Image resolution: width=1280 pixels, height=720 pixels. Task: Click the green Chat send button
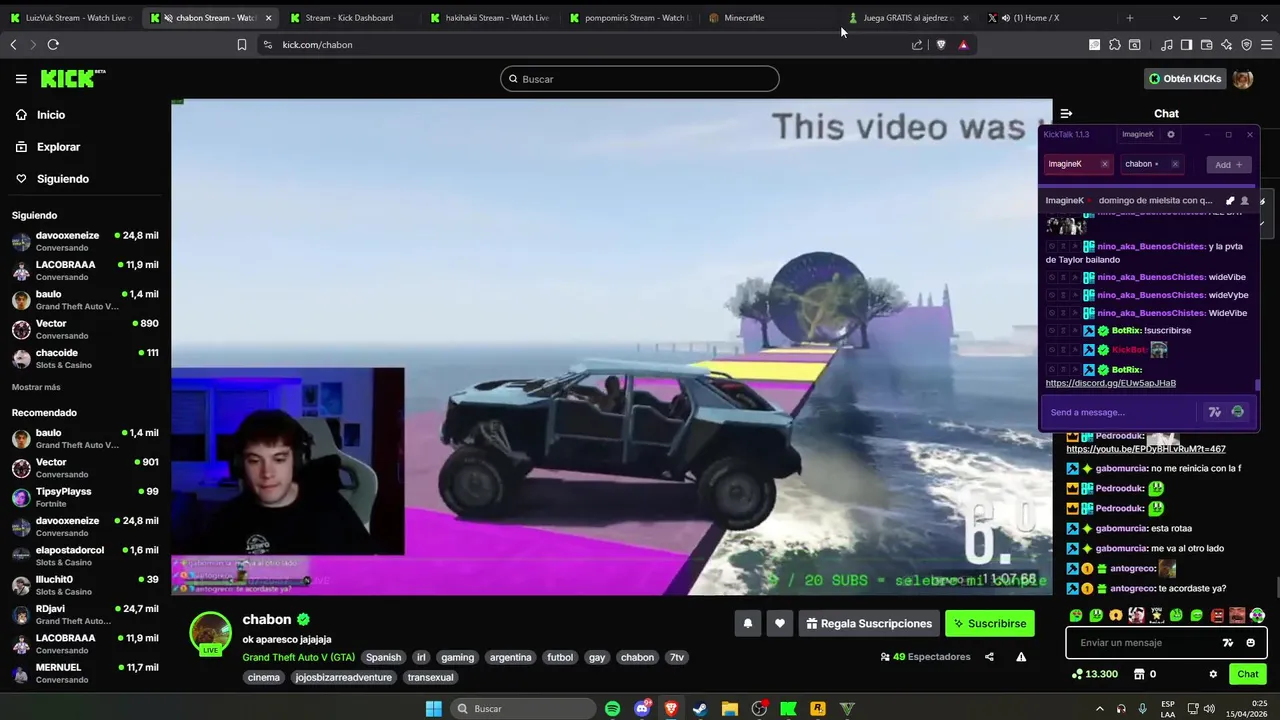click(1247, 674)
